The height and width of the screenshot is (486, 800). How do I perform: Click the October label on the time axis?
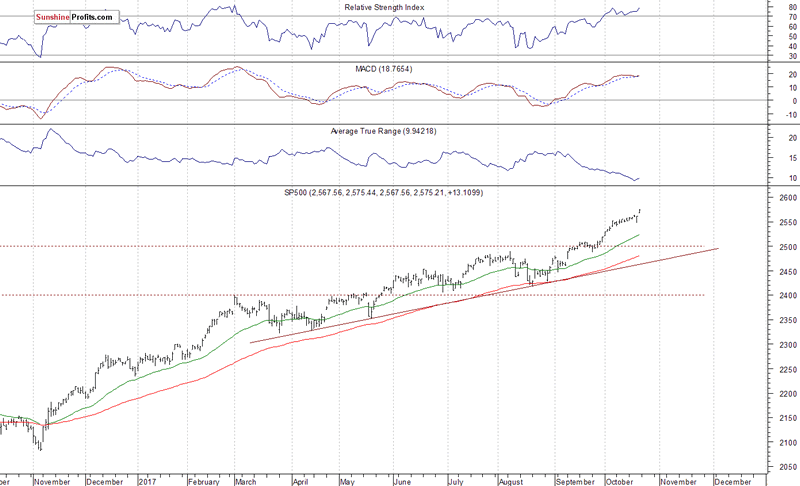[619, 481]
